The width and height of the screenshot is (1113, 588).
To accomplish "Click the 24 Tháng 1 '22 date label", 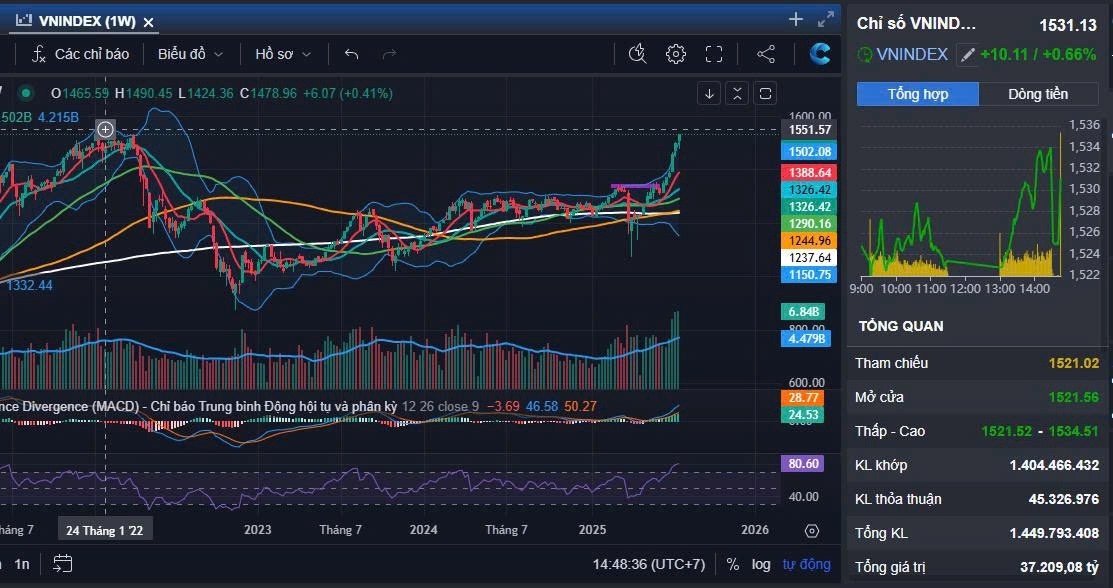I will pos(105,530).
